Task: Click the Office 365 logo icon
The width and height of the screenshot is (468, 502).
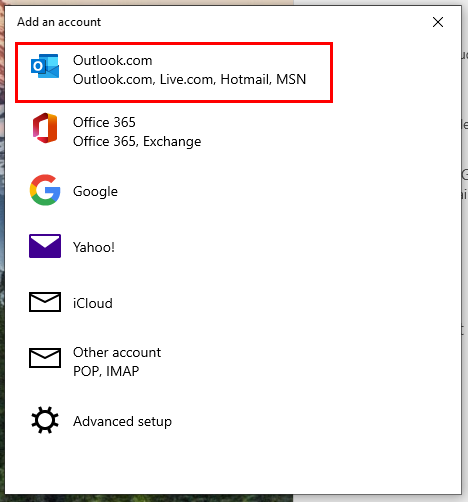Action: tap(45, 128)
